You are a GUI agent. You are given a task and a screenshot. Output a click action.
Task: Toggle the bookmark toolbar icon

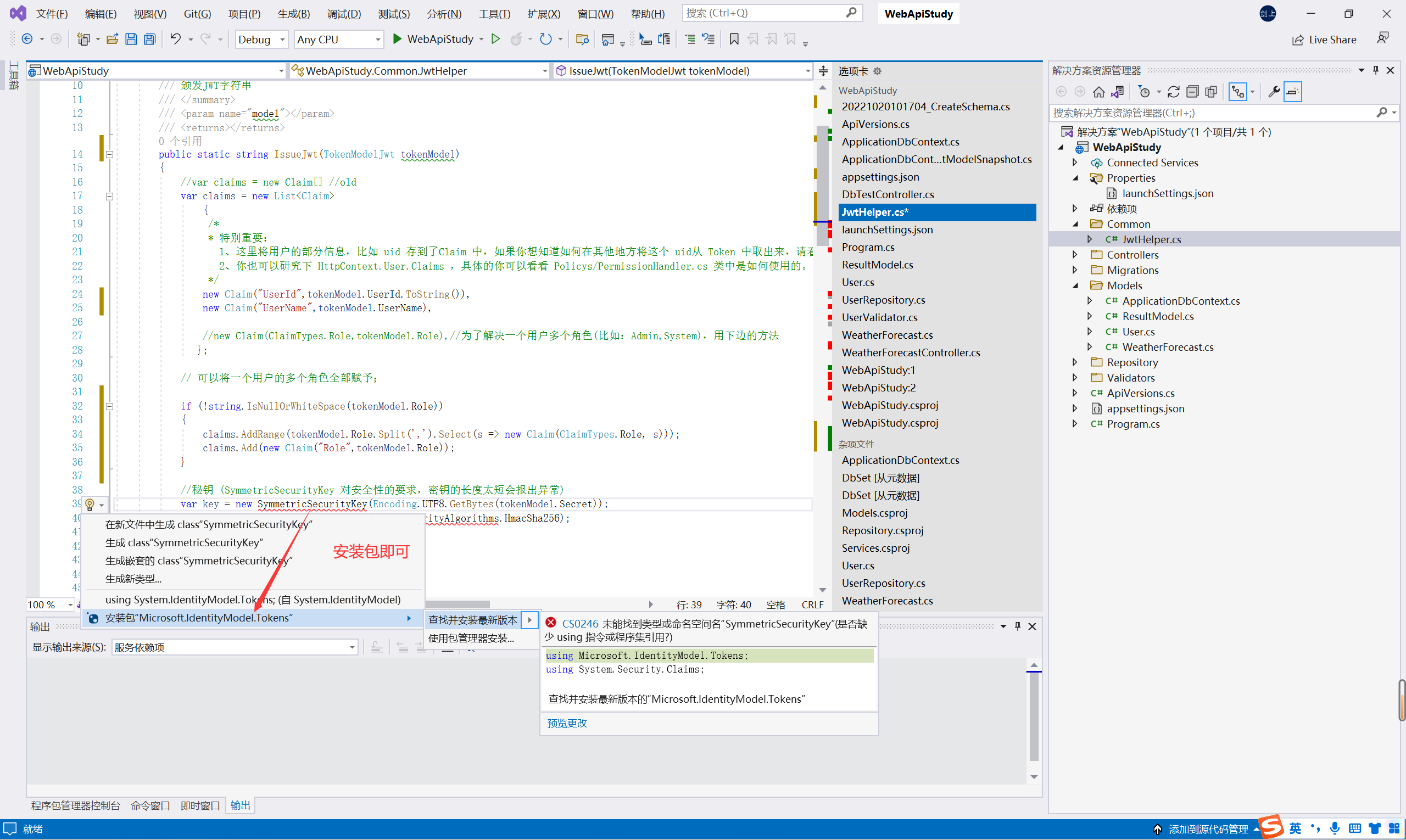point(734,39)
